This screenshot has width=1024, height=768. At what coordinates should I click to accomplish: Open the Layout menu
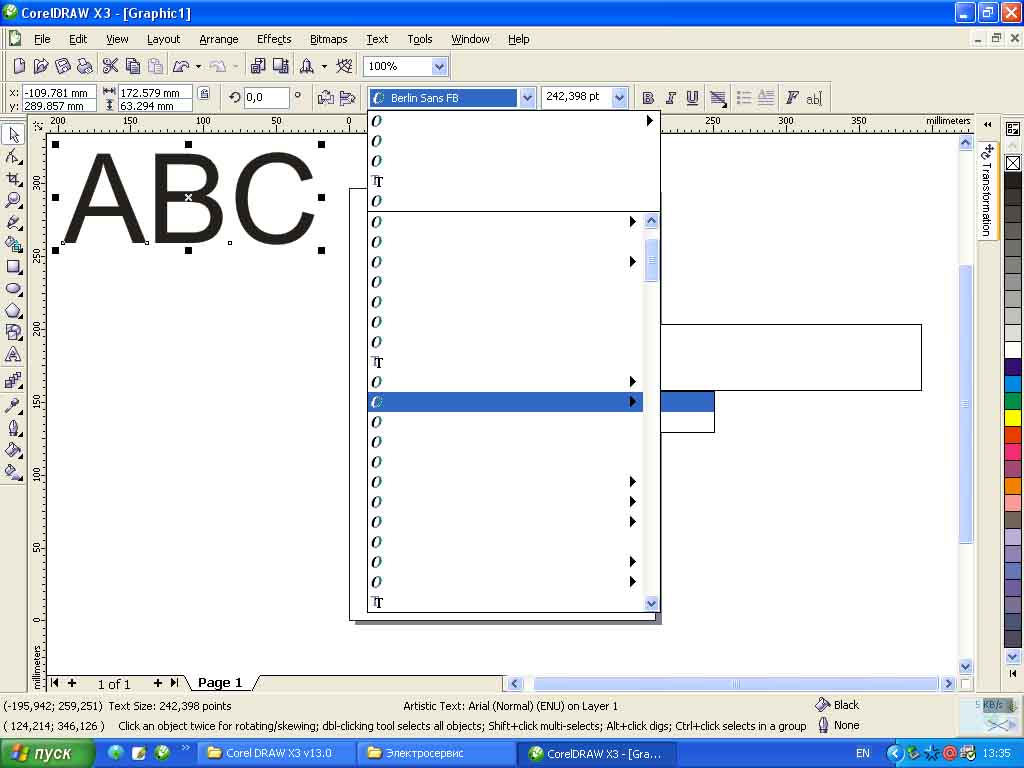click(x=163, y=39)
